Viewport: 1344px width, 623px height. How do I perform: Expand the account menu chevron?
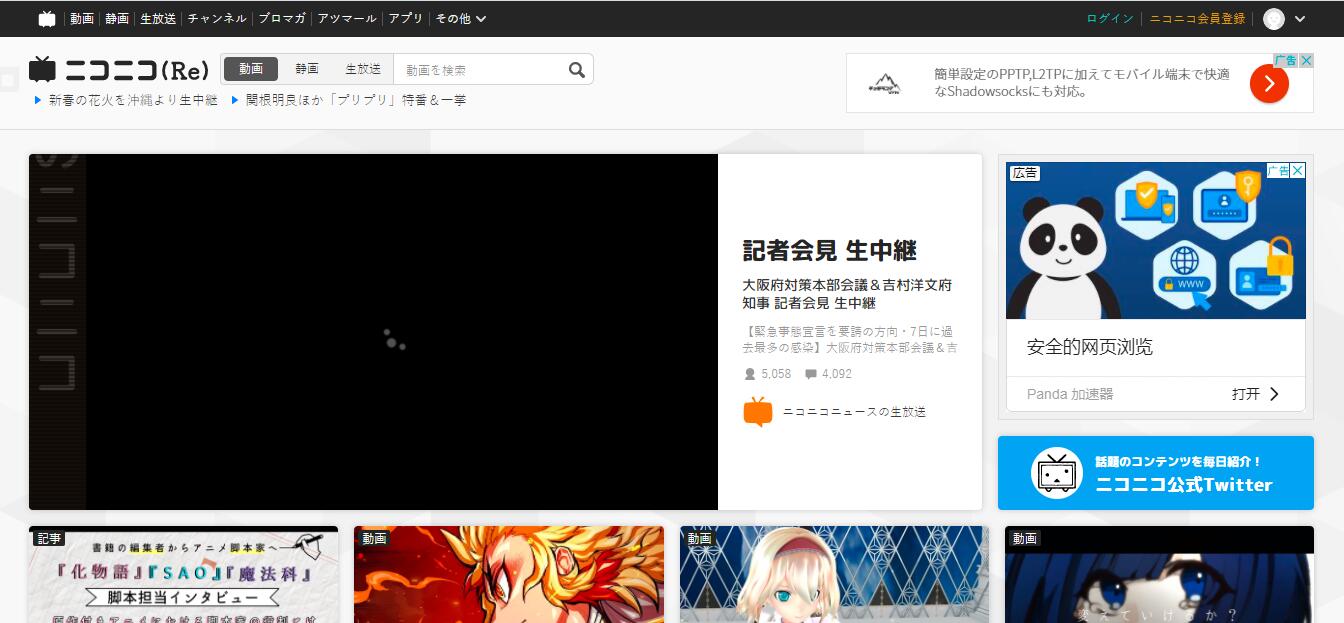pos(1300,19)
